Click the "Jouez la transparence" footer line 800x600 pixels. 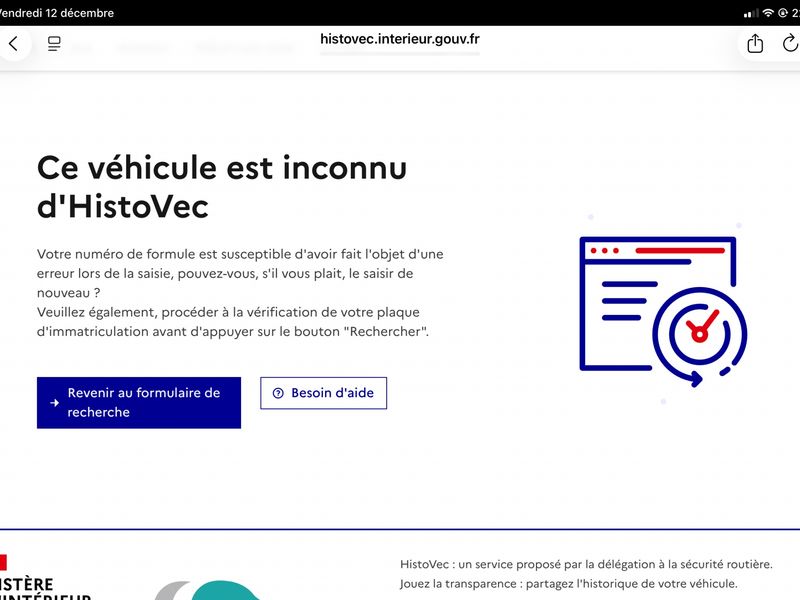click(x=568, y=584)
